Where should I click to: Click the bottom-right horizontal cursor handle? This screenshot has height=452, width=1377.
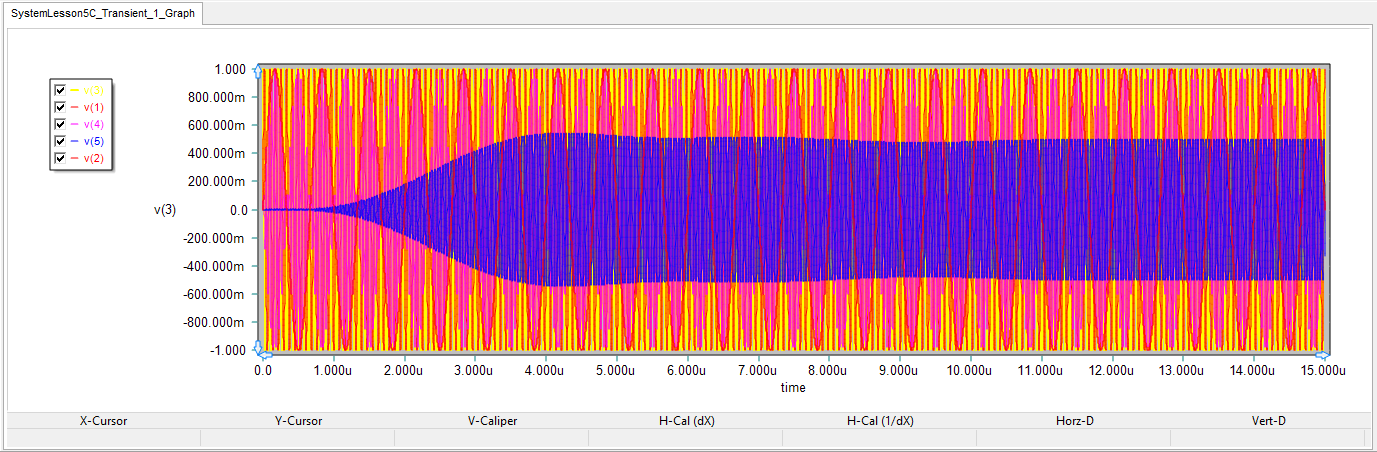click(1322, 354)
